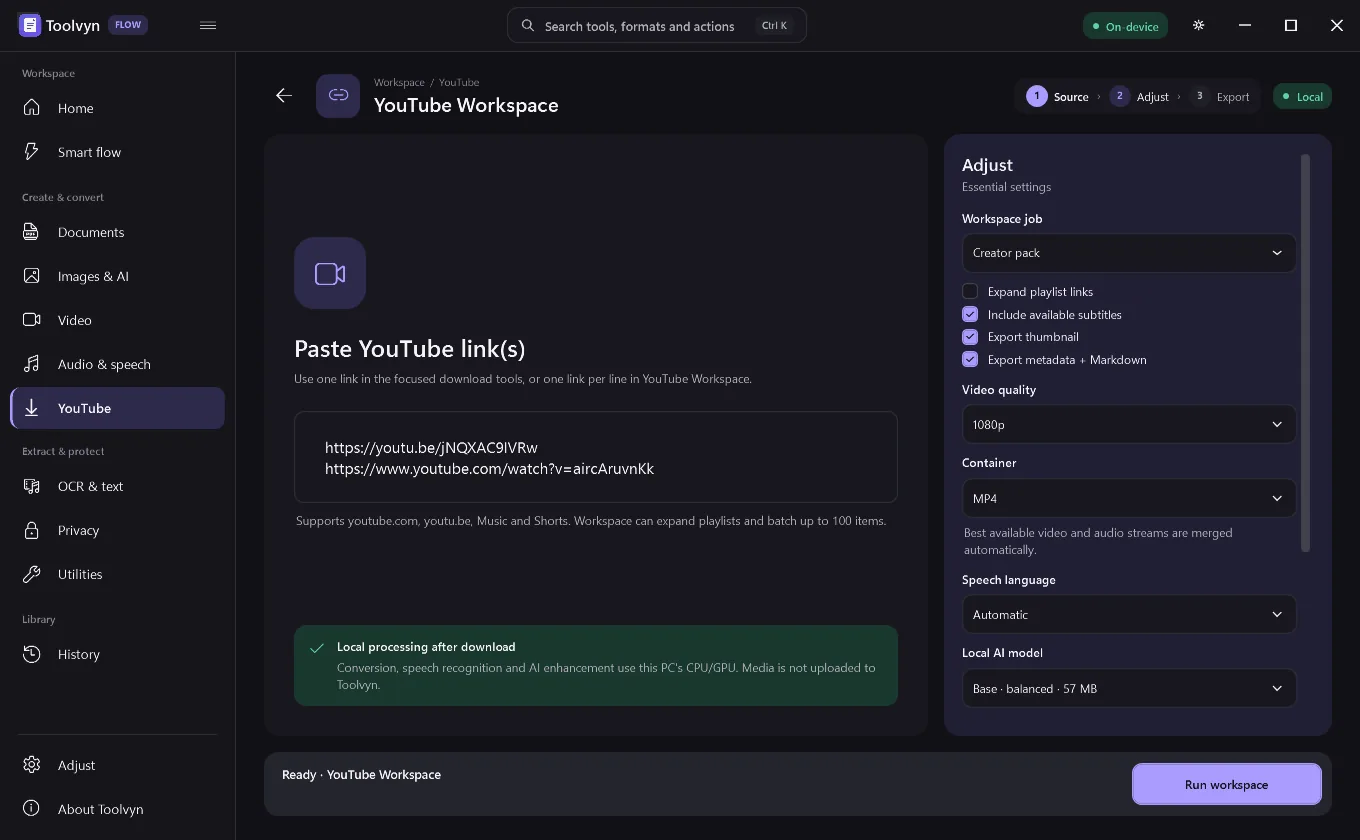Open Smart flow in the sidebar
Image resolution: width=1360 pixels, height=840 pixels.
click(x=117, y=152)
